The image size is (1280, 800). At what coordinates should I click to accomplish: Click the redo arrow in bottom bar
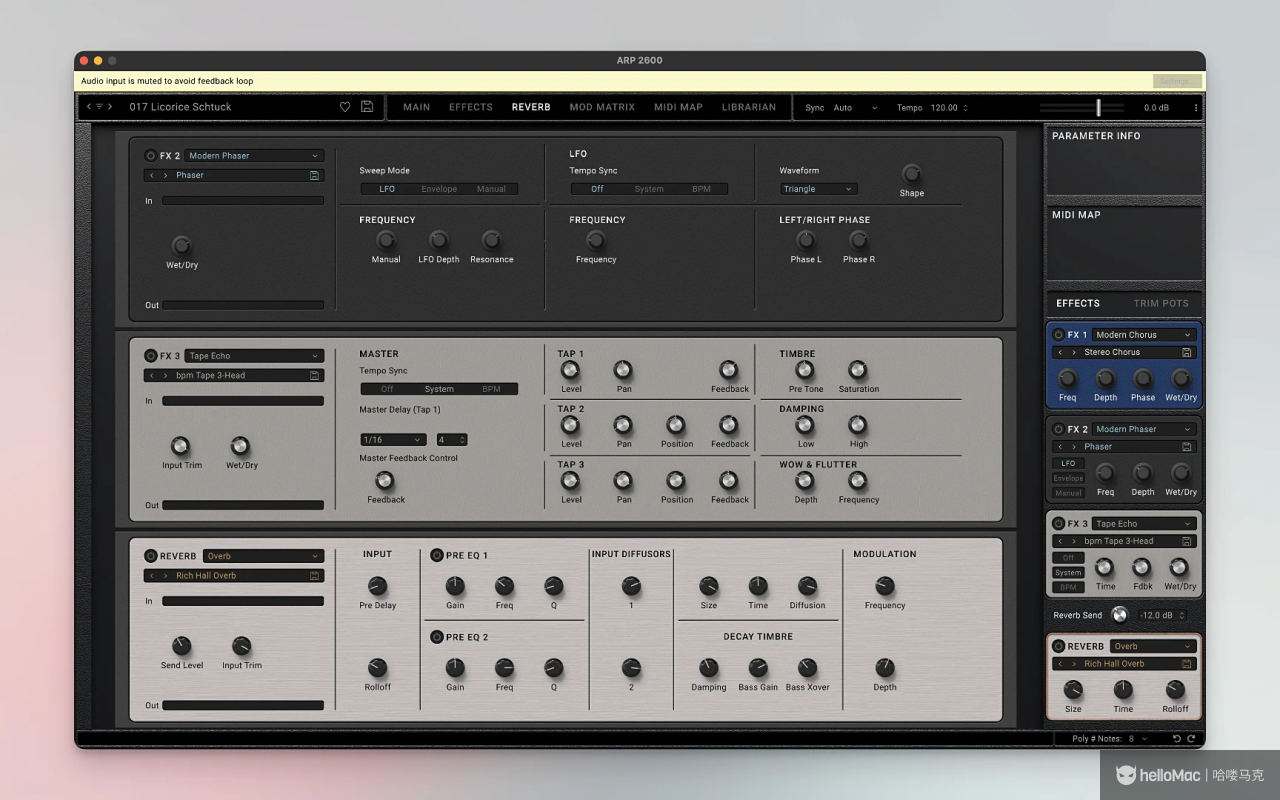(x=1191, y=739)
